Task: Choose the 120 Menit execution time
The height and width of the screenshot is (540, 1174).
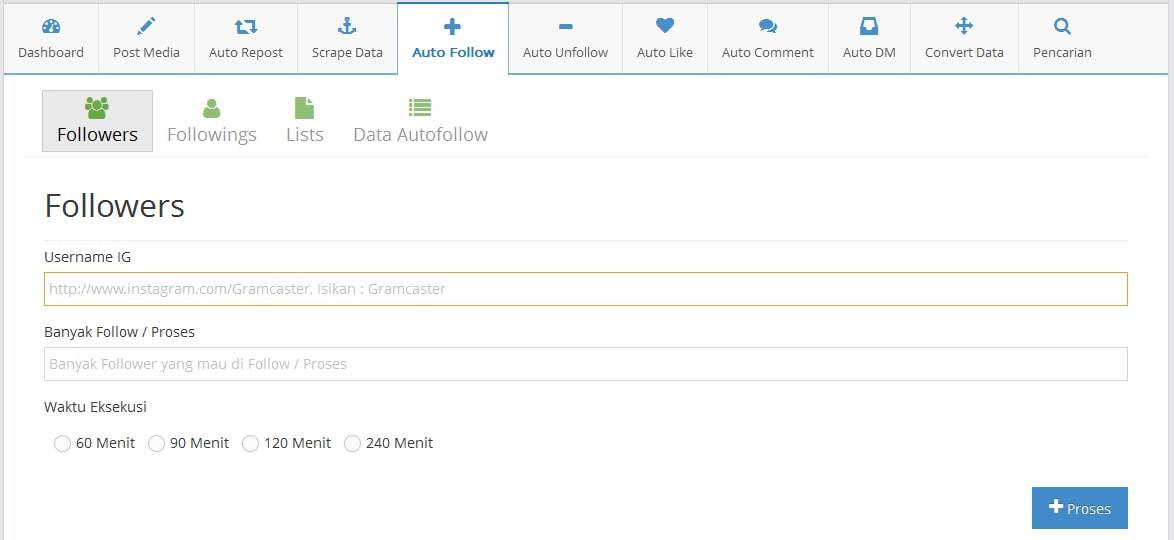Action: (x=250, y=443)
